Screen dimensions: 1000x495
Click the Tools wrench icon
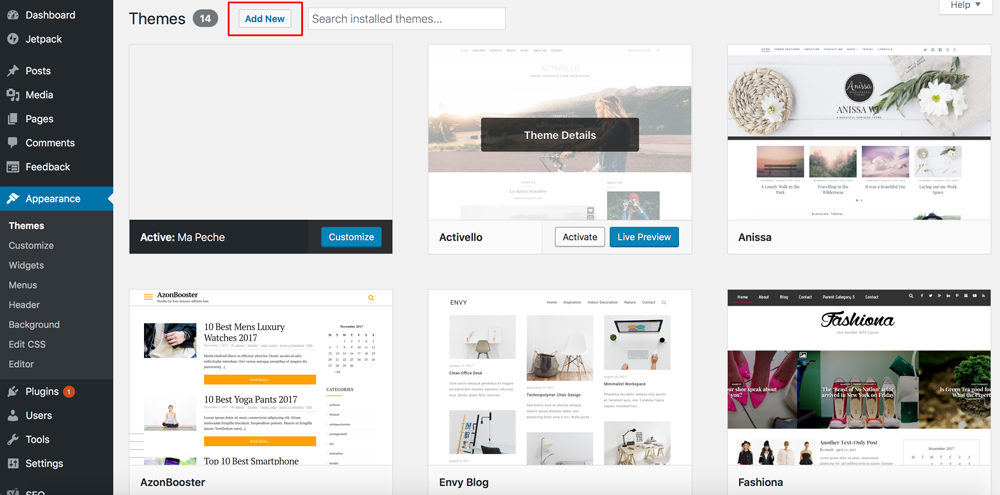tap(13, 440)
